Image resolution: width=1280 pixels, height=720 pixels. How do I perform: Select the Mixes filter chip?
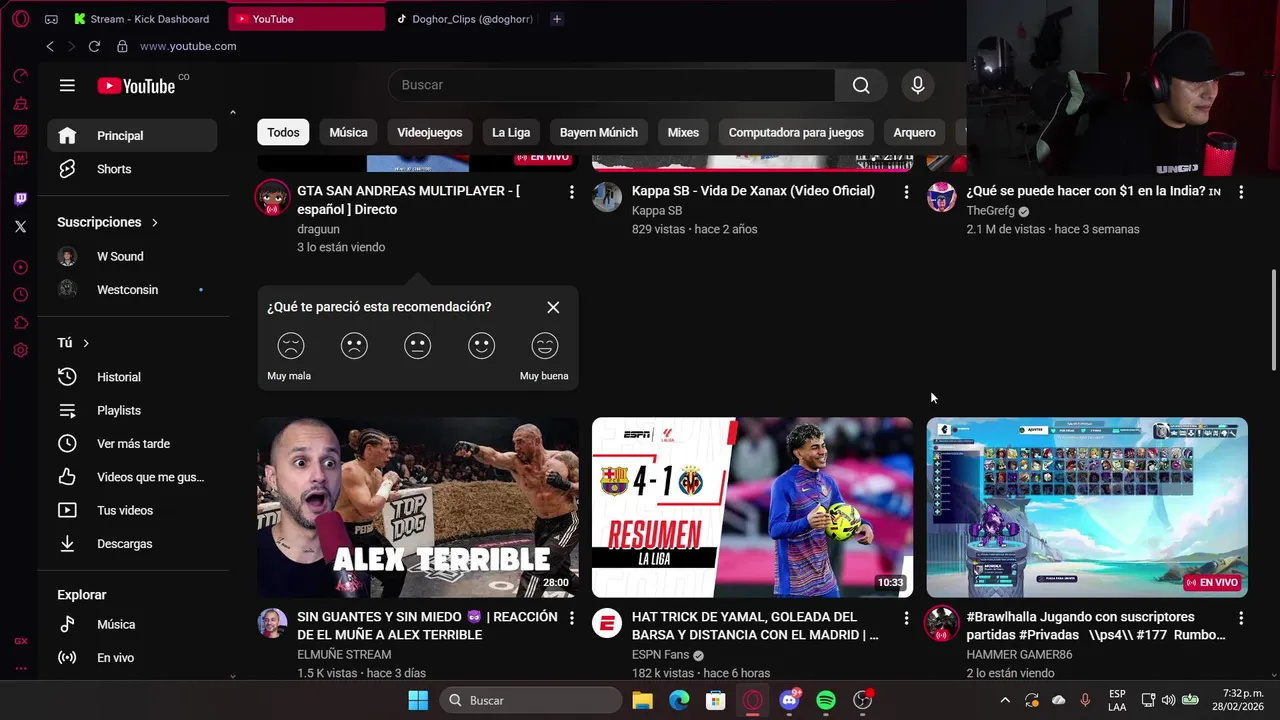683,132
